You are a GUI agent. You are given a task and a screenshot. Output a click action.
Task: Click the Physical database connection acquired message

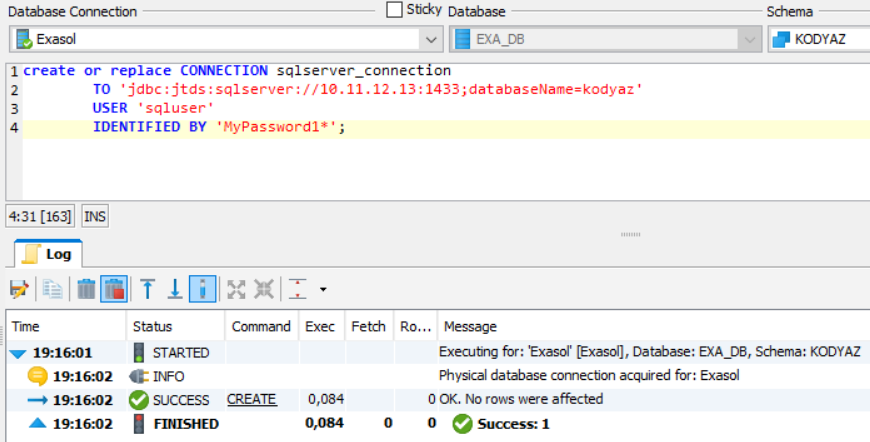[x=589, y=376]
